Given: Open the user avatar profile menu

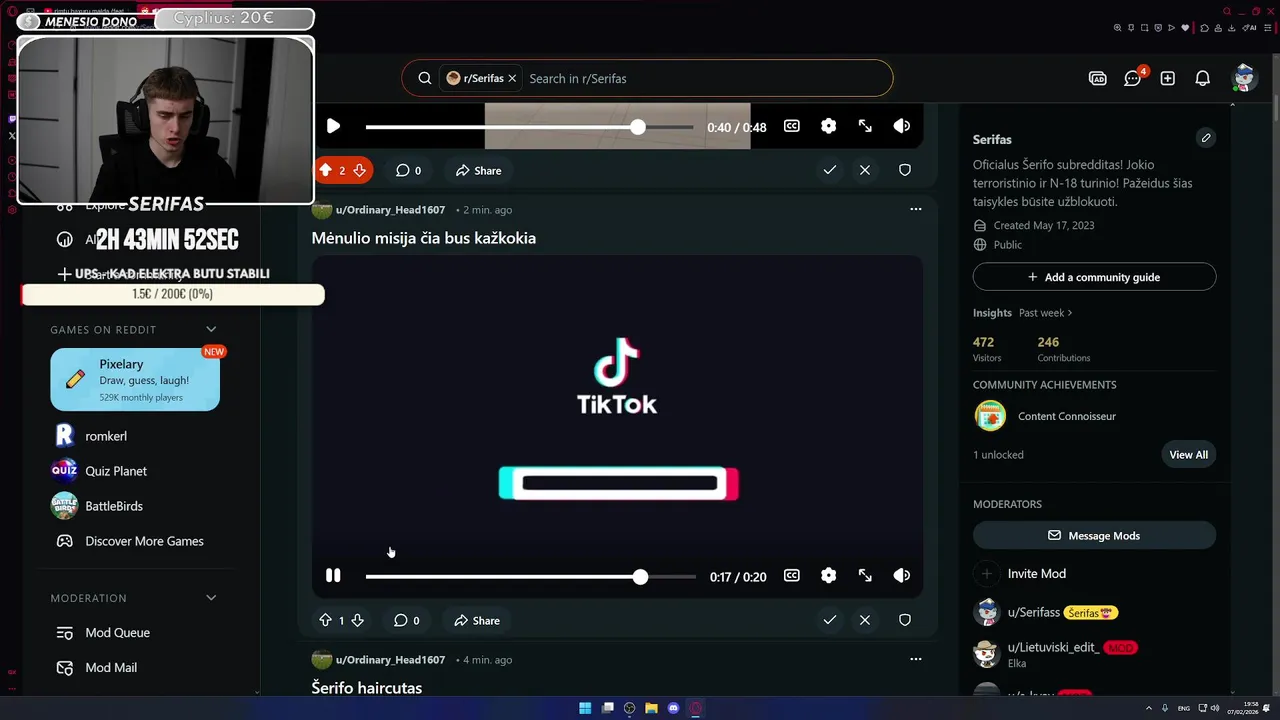Looking at the screenshot, I should (x=1244, y=78).
